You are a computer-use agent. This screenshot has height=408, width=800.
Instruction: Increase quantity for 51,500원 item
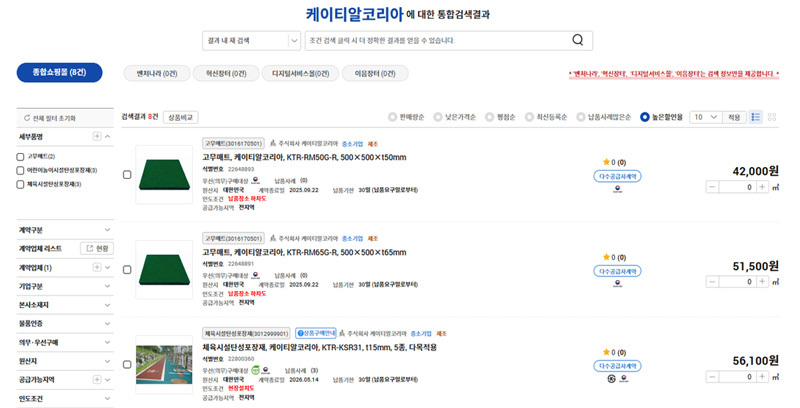pos(762,282)
